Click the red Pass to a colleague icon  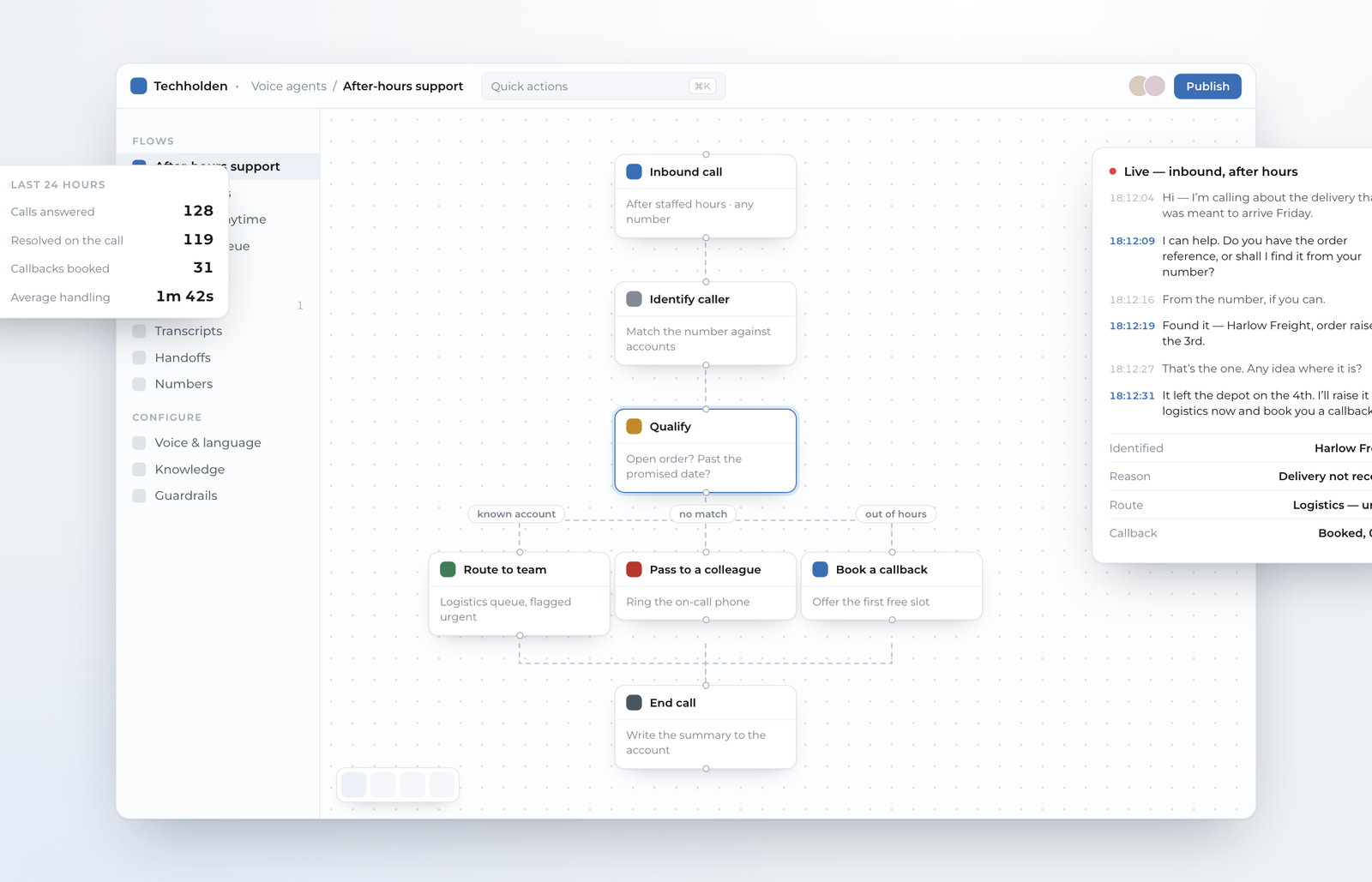pos(634,569)
